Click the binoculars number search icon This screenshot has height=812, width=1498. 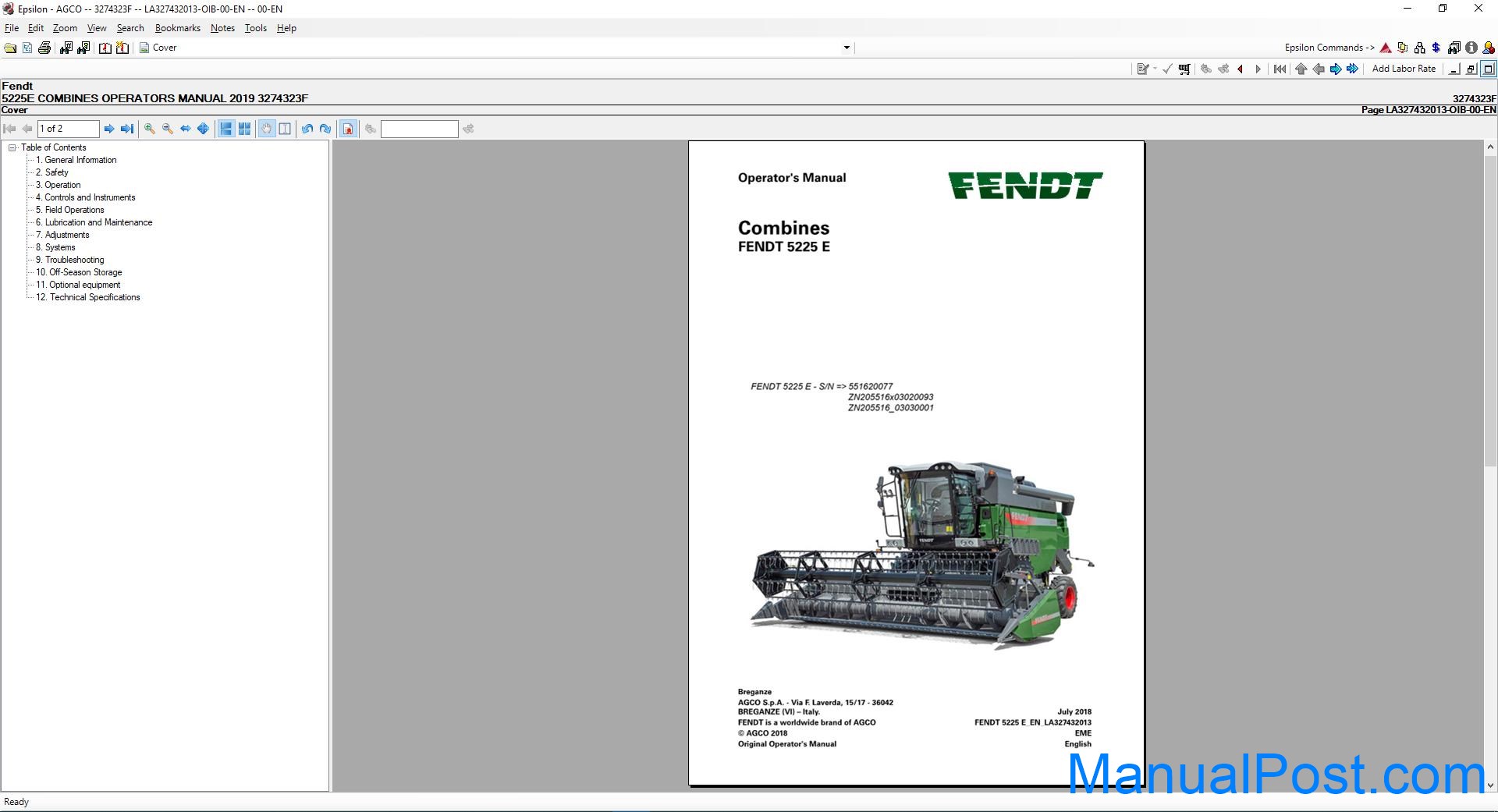pos(66,48)
